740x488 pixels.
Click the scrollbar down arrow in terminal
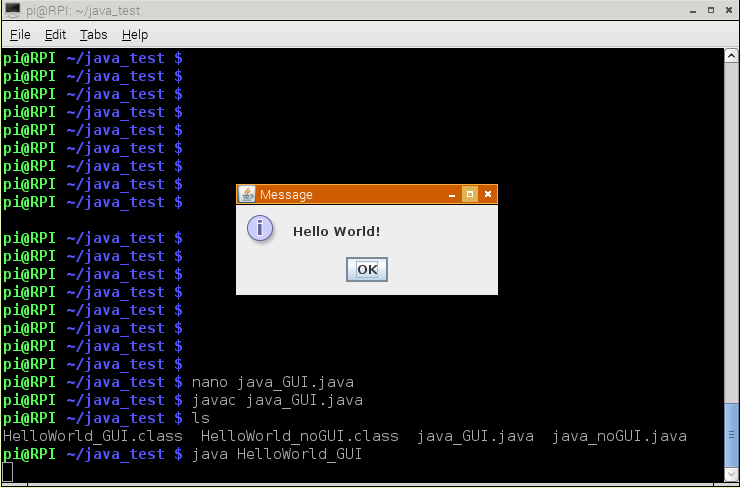coord(732,476)
